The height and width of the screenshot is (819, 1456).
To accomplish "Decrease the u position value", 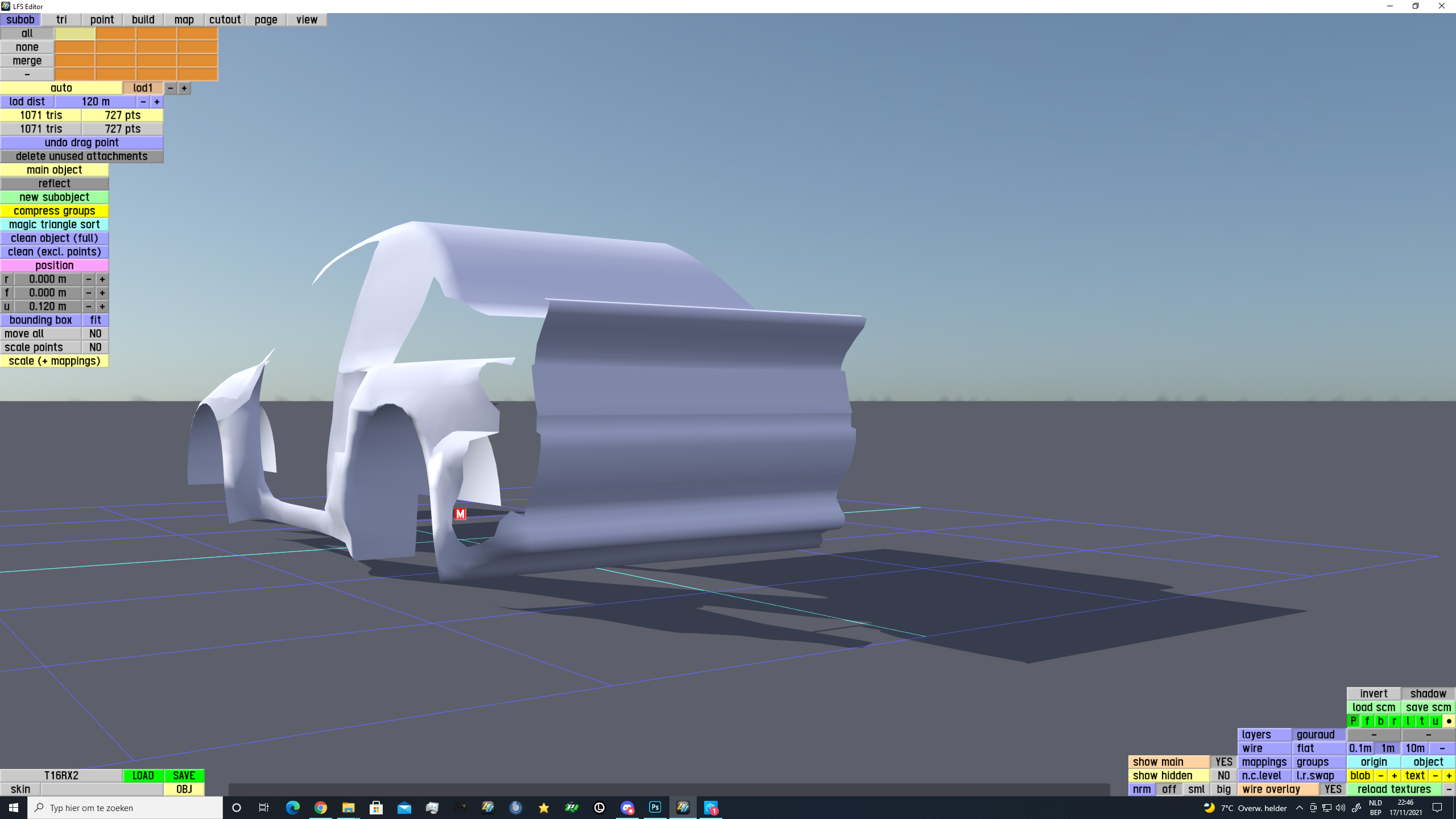I will 89,307.
